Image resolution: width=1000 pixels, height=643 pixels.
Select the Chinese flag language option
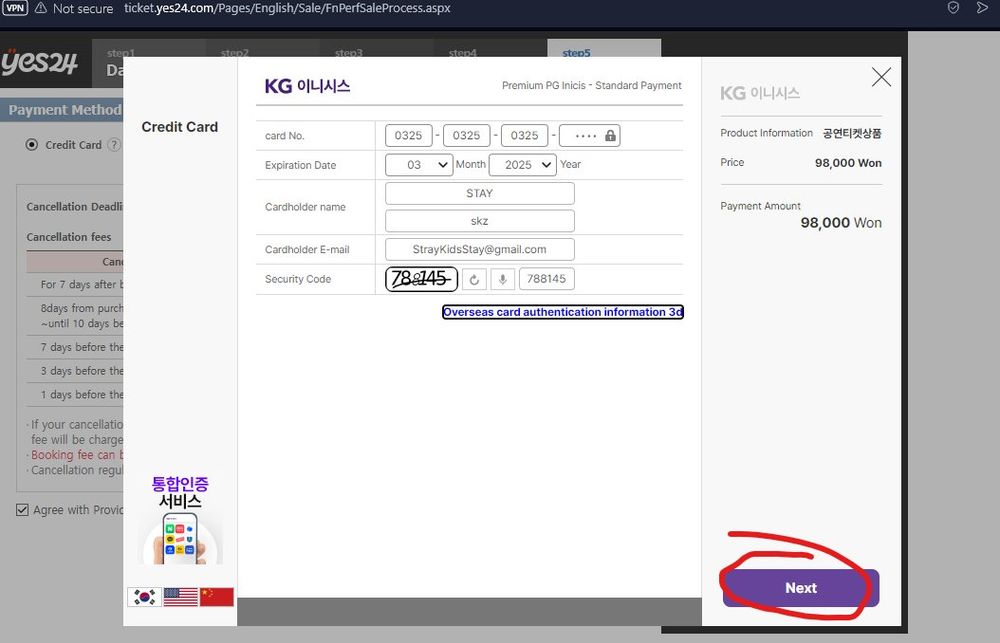(x=217, y=596)
